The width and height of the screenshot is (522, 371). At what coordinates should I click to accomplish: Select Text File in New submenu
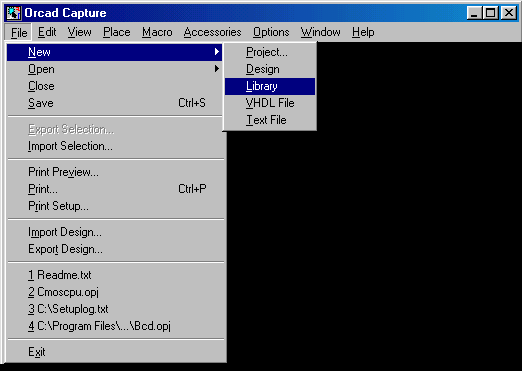[270, 120]
